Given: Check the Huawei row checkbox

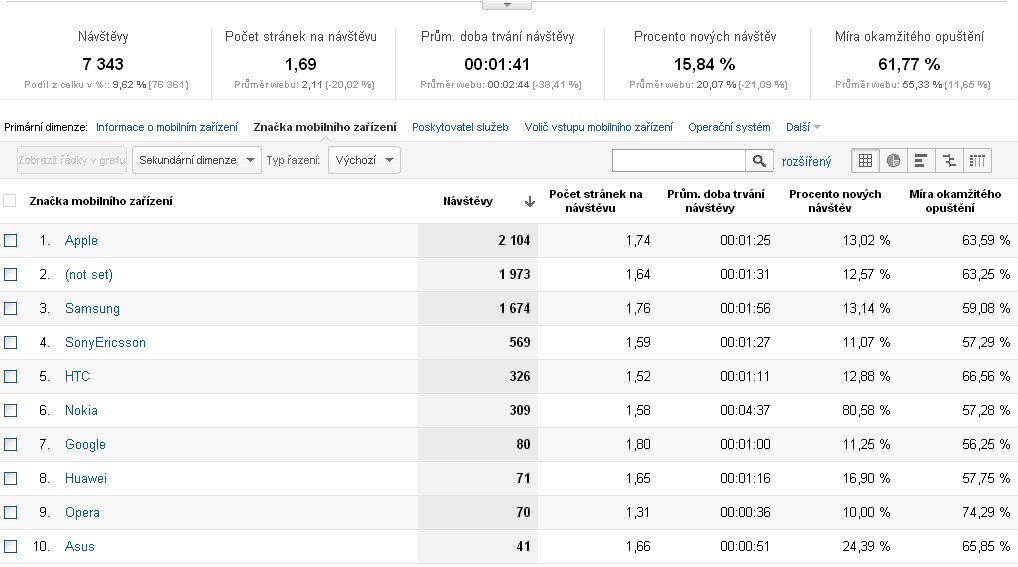Looking at the screenshot, I should coord(10,479).
